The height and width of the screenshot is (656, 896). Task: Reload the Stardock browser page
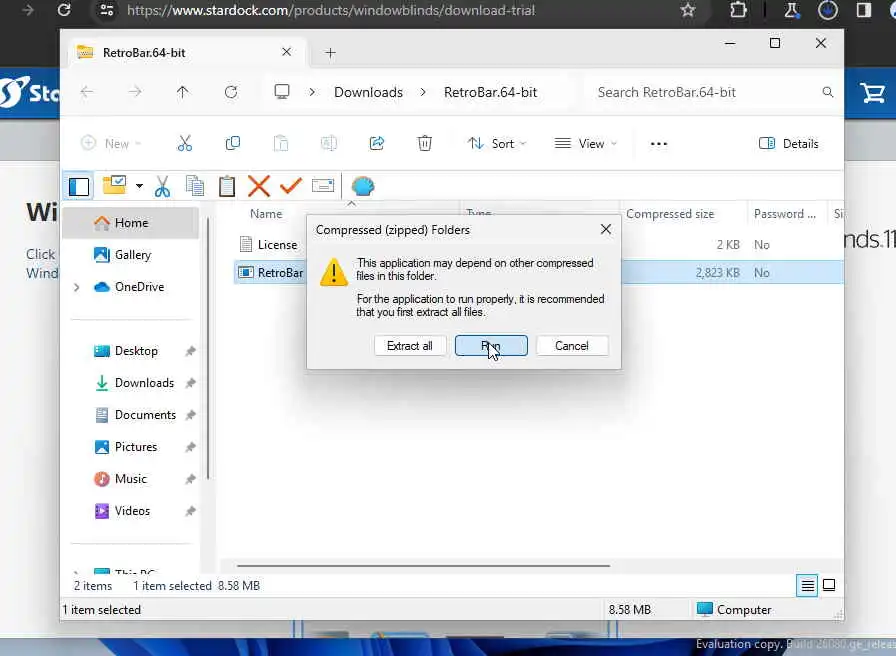click(64, 10)
